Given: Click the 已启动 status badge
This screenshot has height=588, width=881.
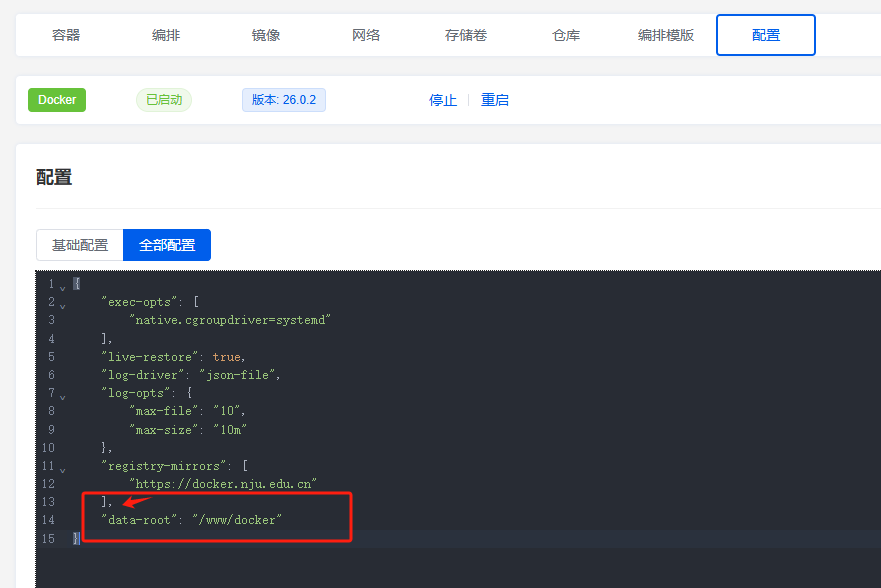Looking at the screenshot, I should click(x=164, y=100).
